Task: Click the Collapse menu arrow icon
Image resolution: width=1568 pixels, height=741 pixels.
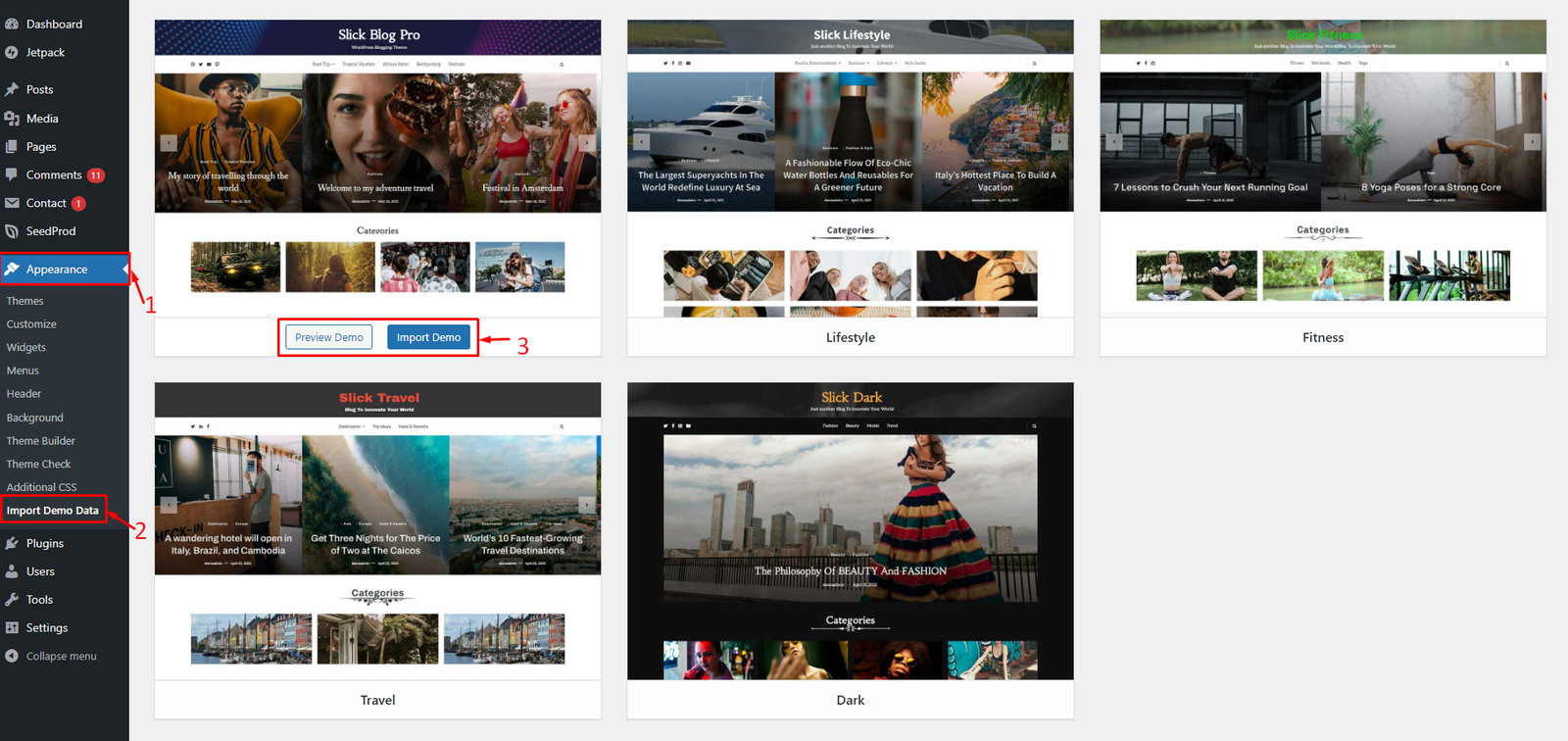Action: point(12,656)
